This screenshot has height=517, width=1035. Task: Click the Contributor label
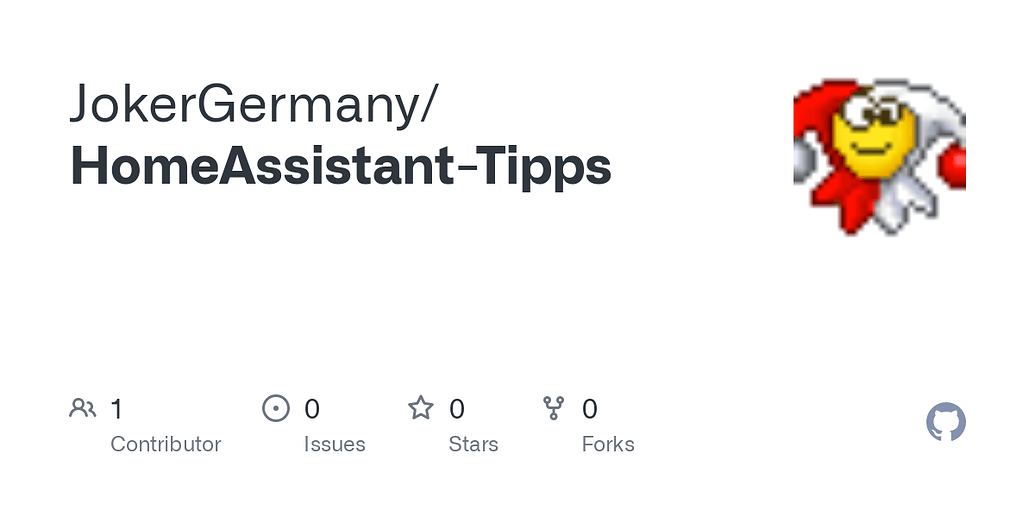coord(165,444)
